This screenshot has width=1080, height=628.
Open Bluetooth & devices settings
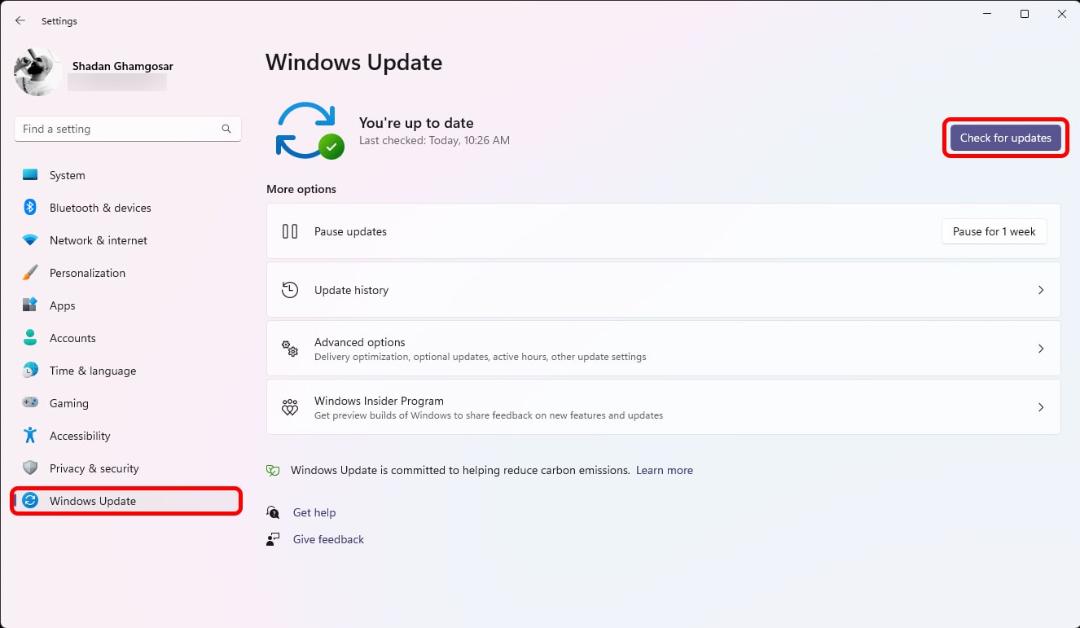coord(127,207)
